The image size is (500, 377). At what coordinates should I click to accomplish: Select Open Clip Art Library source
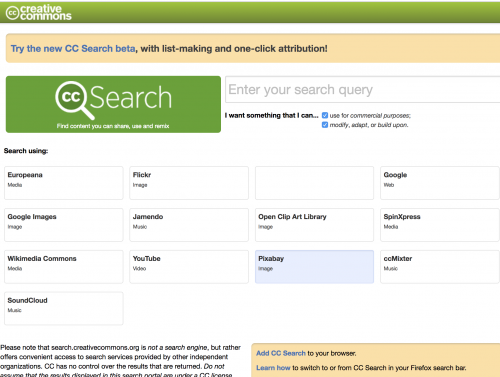(314, 225)
